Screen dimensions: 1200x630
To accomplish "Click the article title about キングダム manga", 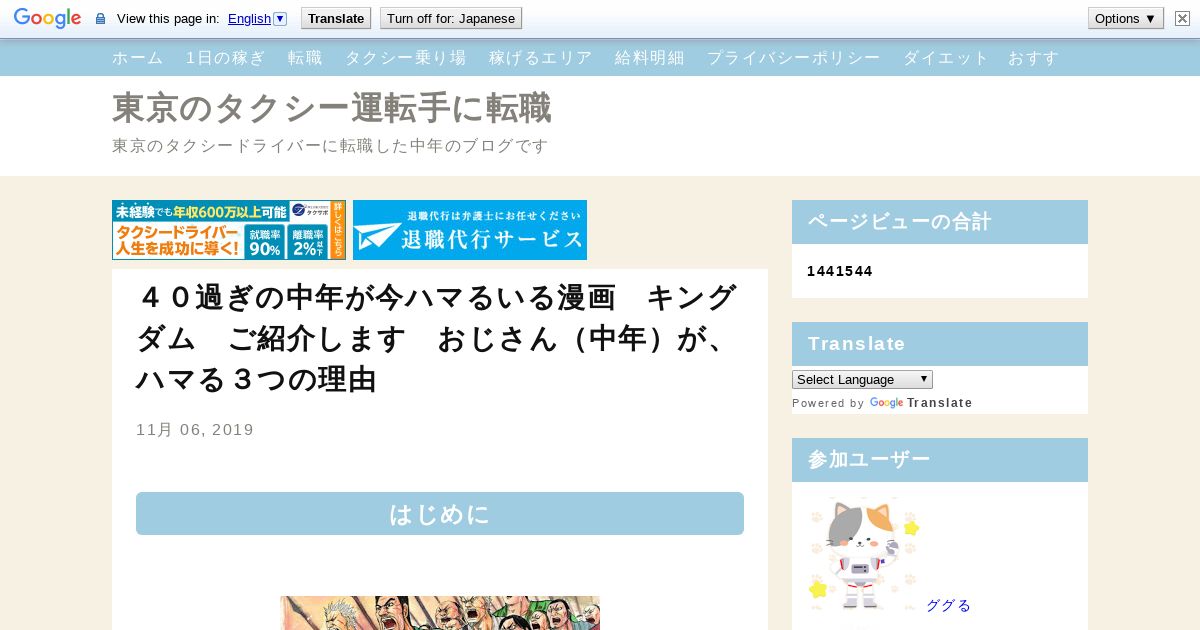I will [x=437, y=339].
